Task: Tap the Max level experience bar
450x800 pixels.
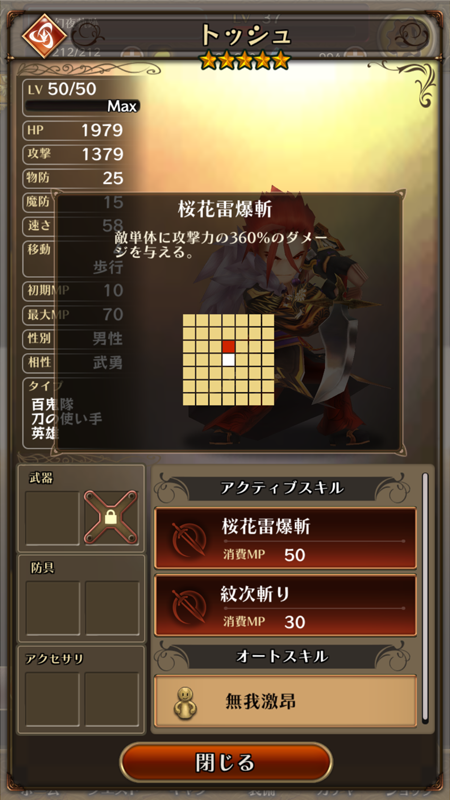Action: pos(83,106)
